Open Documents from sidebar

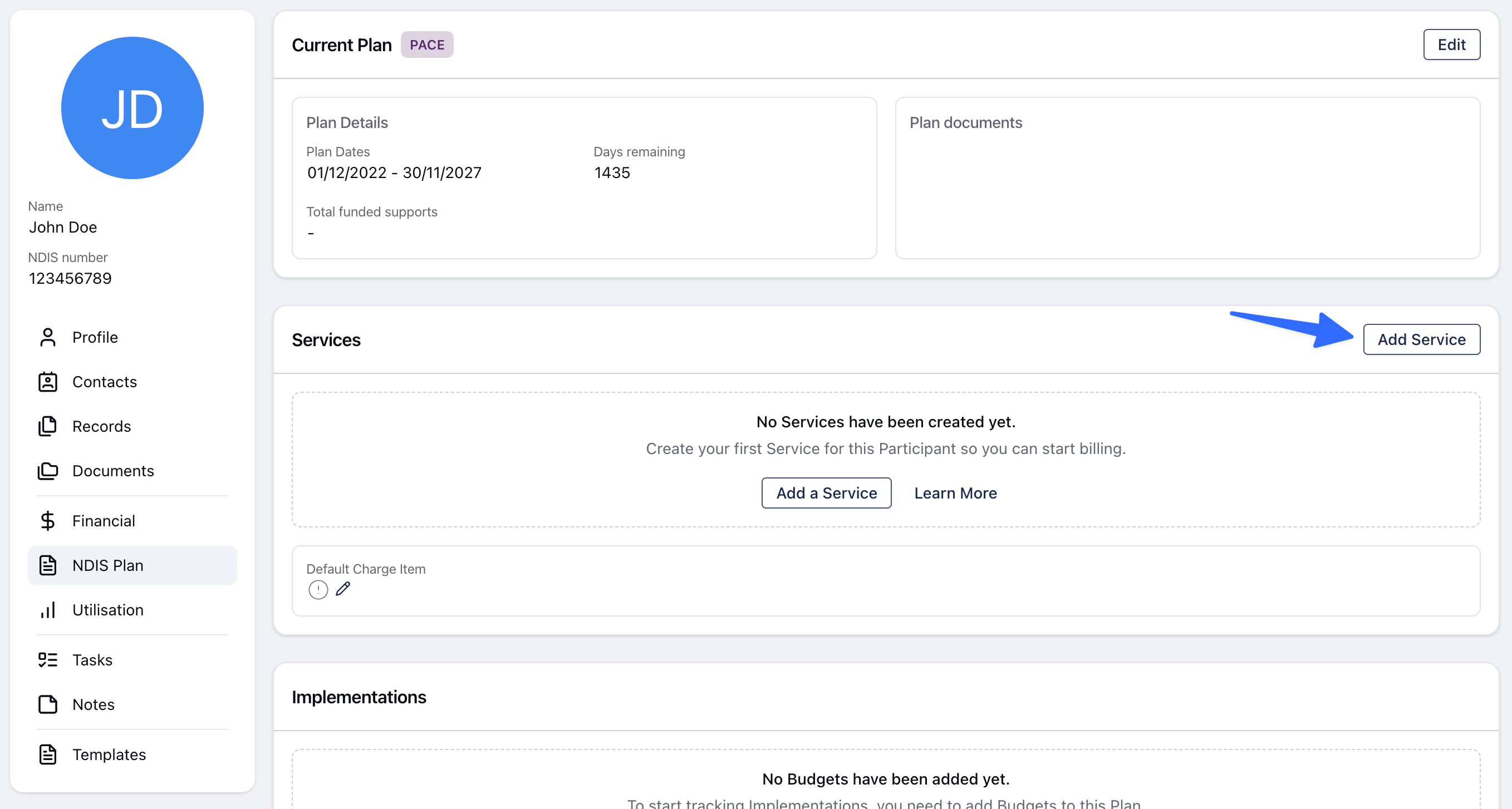pos(132,471)
